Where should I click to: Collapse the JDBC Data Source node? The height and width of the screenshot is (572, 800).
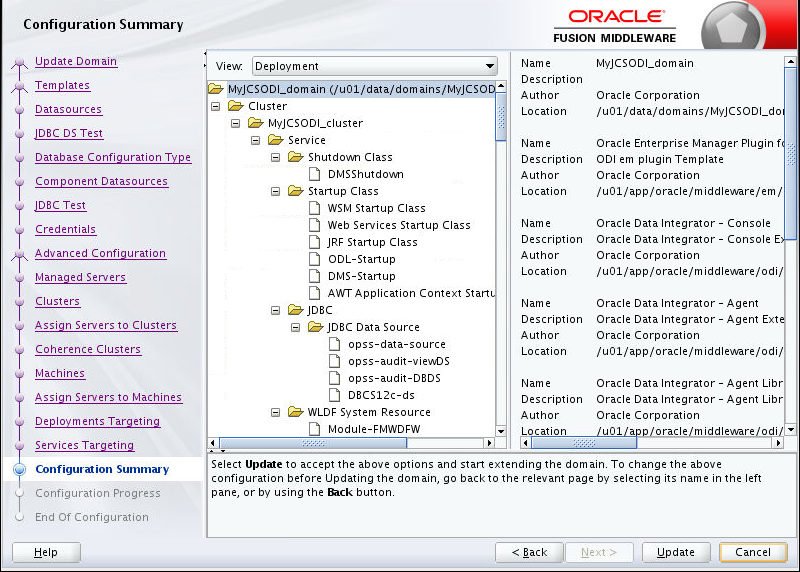295,328
